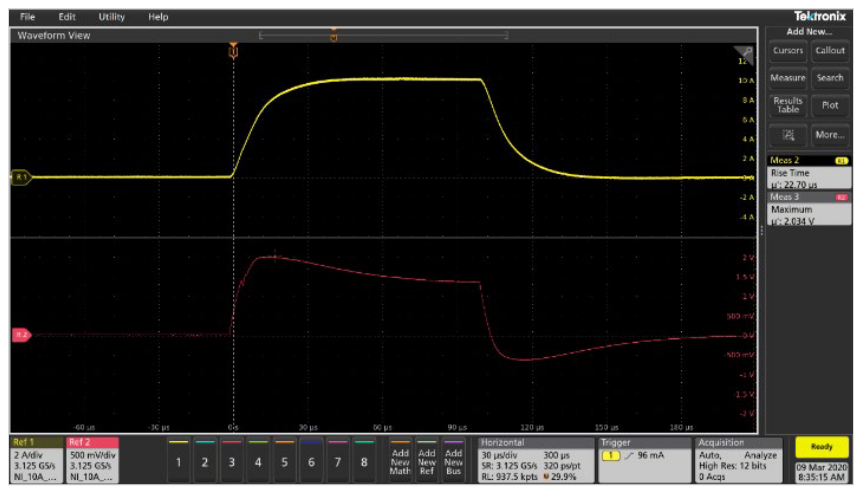Viewport: 861px width, 493px height.
Task: Click the R2 waveform handle
Action: click(x=21, y=334)
